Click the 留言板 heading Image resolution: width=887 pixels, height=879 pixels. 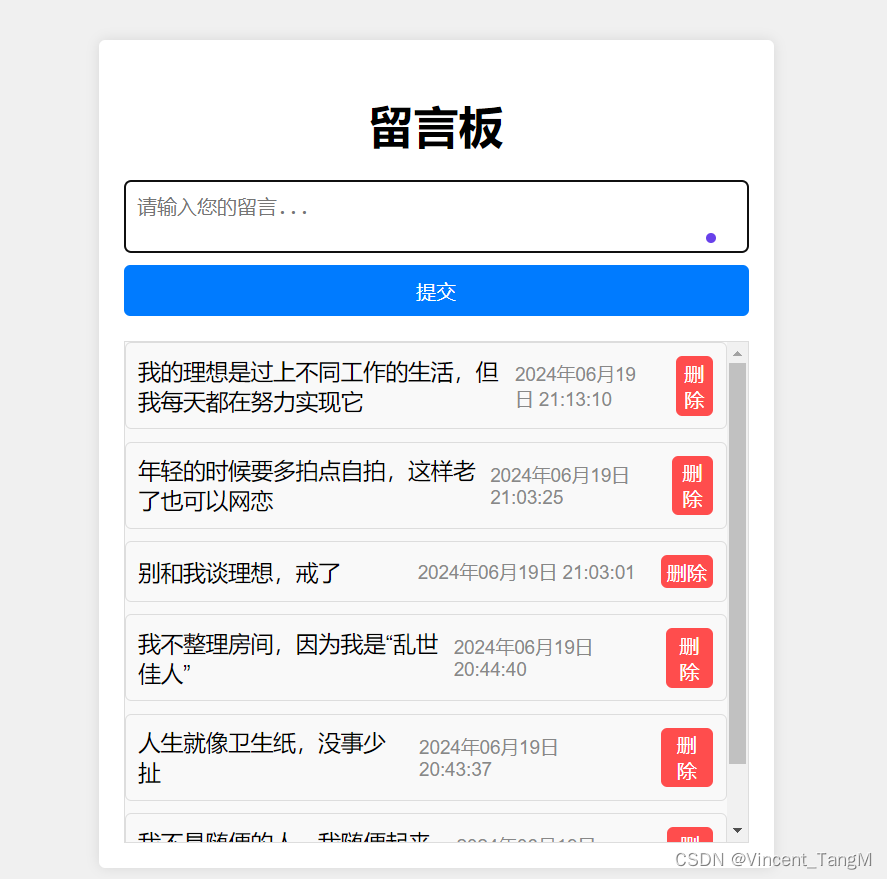click(436, 128)
